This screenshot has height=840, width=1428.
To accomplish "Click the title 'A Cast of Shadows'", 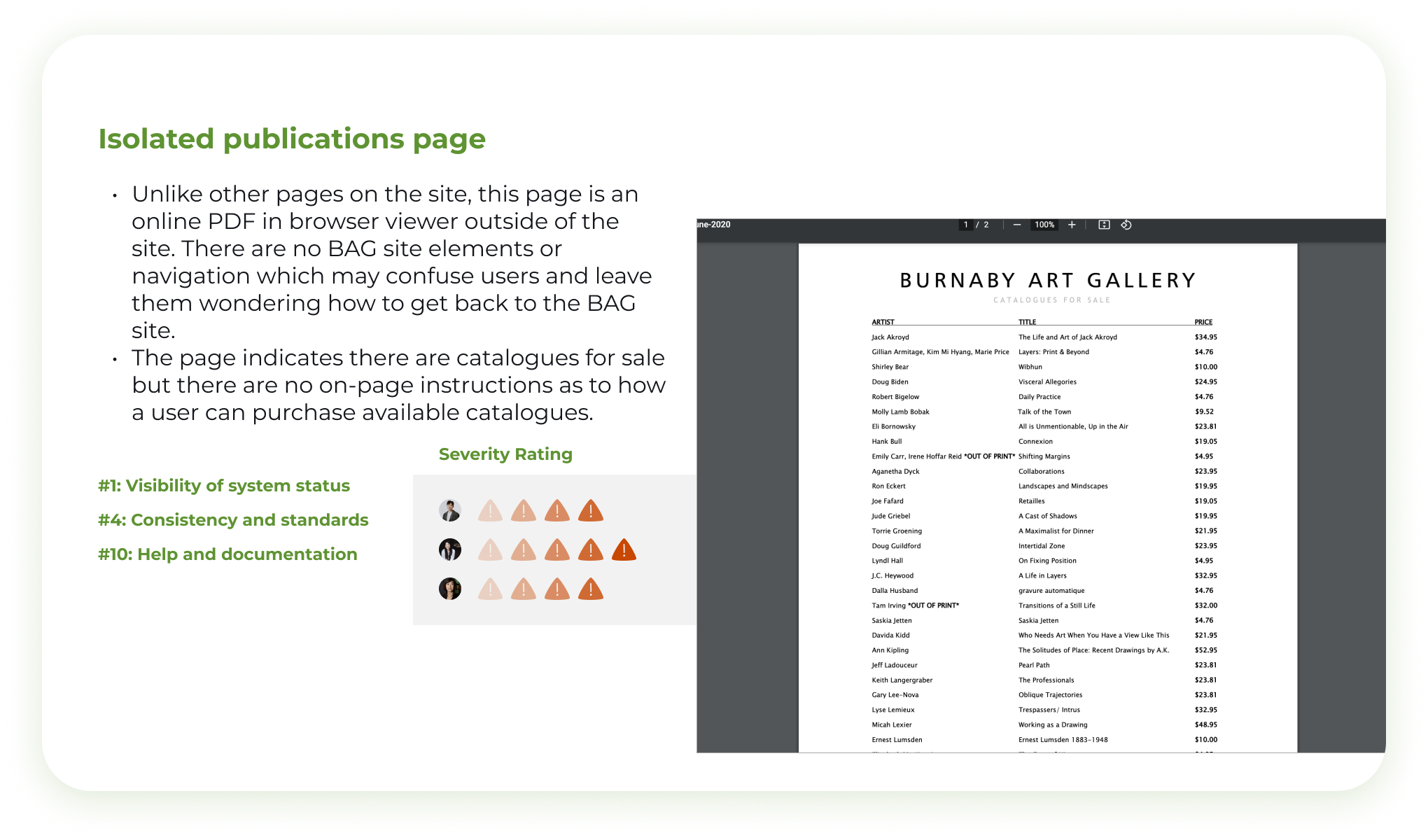I will (1048, 516).
